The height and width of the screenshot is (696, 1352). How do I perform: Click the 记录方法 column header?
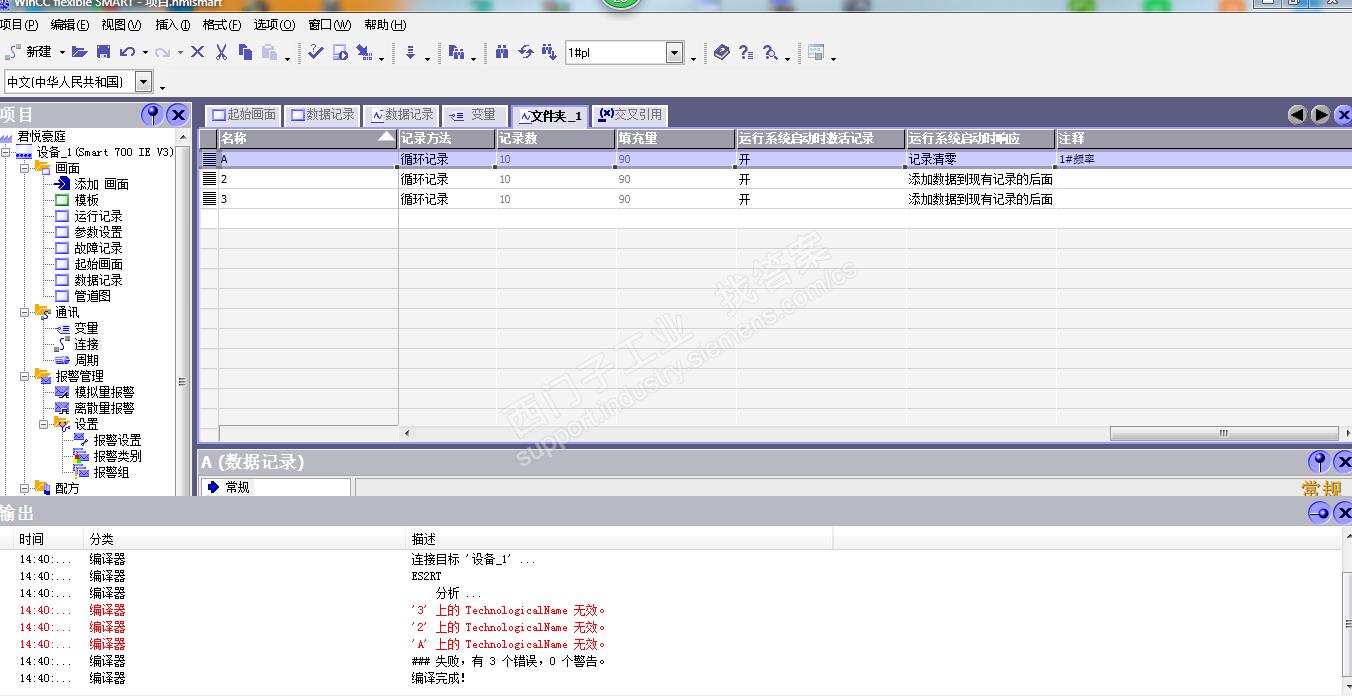click(x=446, y=138)
